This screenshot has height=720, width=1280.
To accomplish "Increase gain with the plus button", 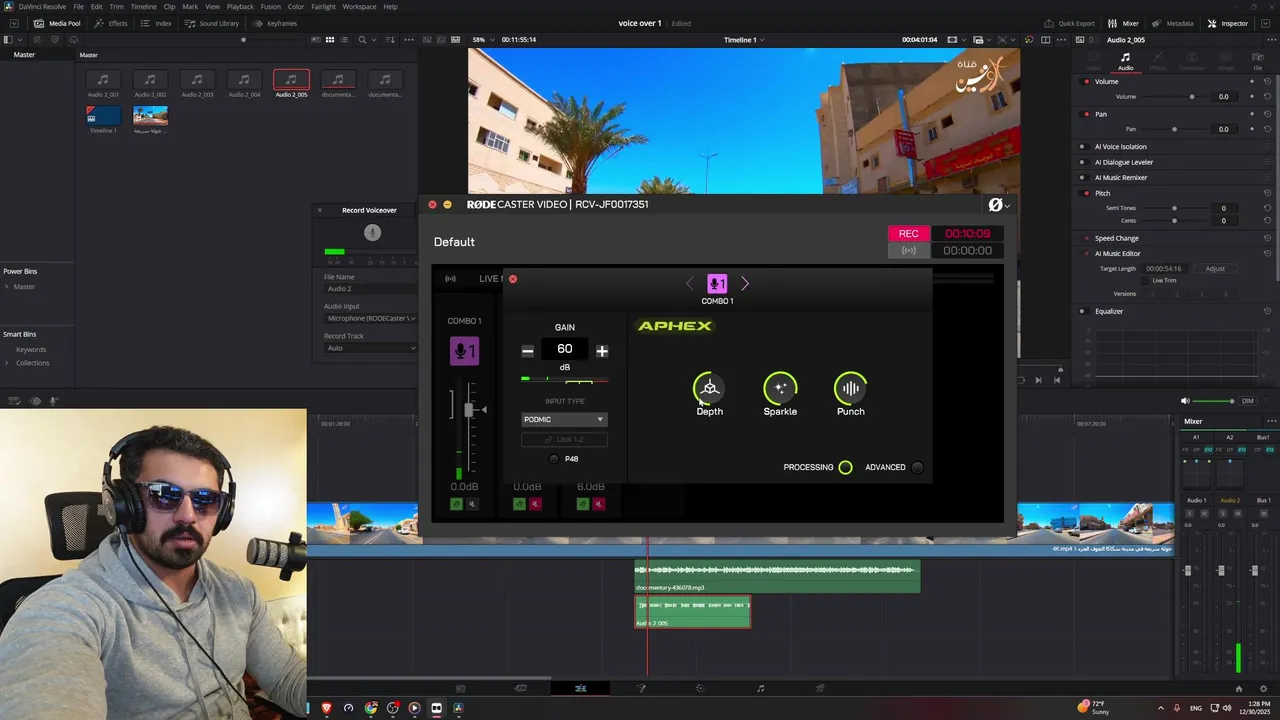I will [x=602, y=351].
